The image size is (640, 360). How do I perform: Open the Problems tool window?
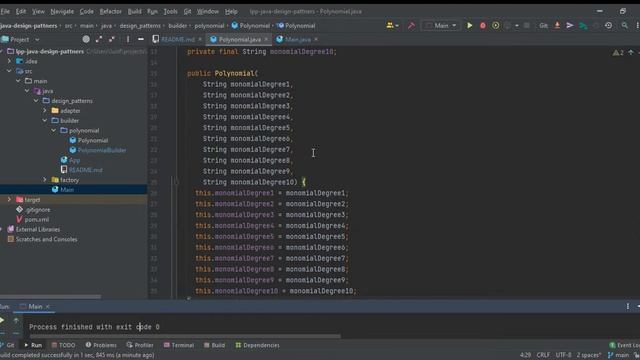pyautogui.click(x=101, y=345)
